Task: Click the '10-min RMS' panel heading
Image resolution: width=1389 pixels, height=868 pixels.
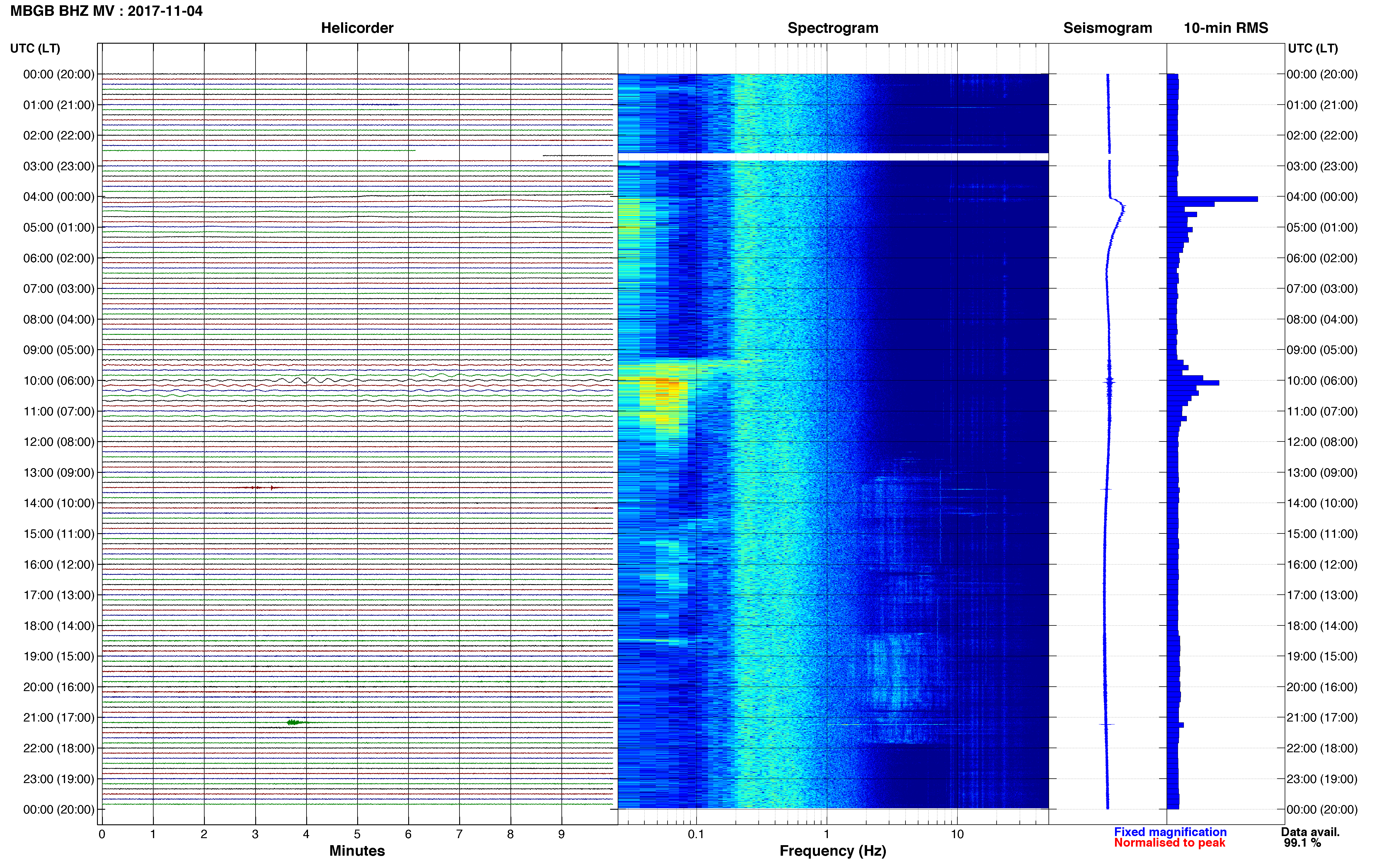Action: pyautogui.click(x=1226, y=28)
